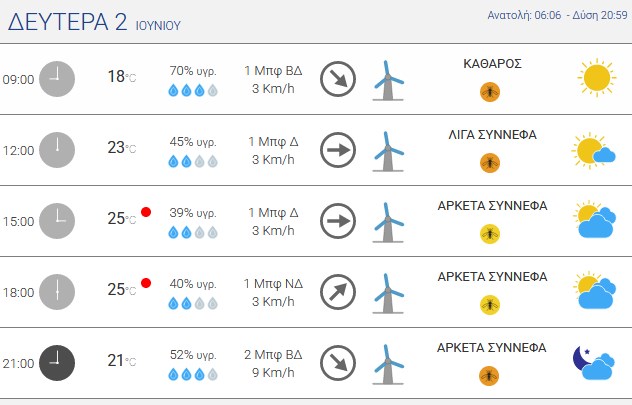The width and height of the screenshot is (632, 405).
Task: Click the ΔΕΥΤΕΡΑ 2 ΙΟΥΝΙΟΥ heading
Action: pyautogui.click(x=94, y=22)
